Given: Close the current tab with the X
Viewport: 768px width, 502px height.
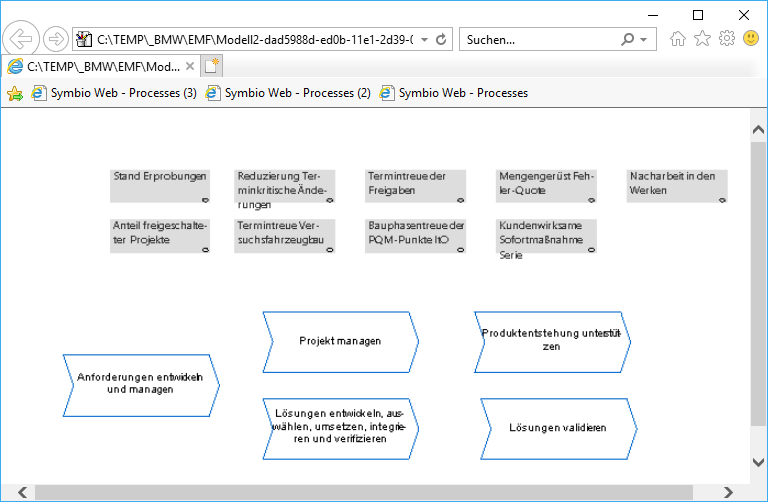Looking at the screenshot, I should pos(190,66).
